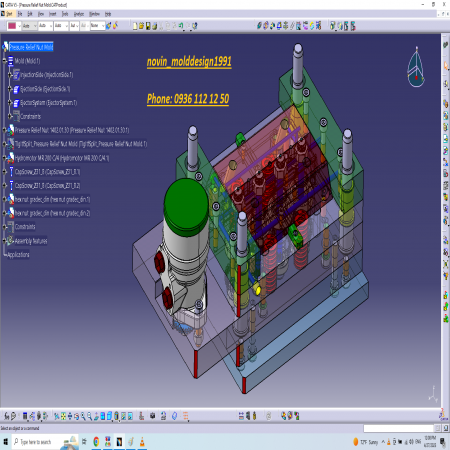Click the Undo icon in top toolbar

pos(181,26)
